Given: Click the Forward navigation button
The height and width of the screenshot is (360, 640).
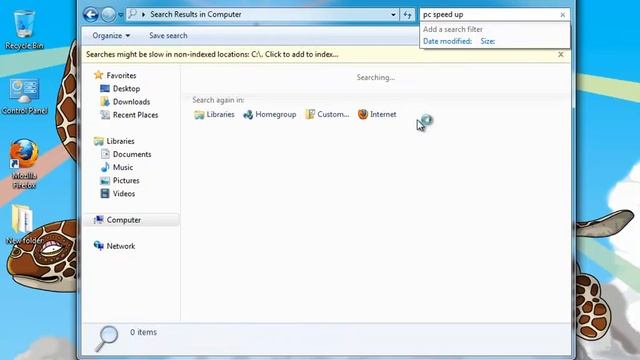Looking at the screenshot, I should point(108,15).
